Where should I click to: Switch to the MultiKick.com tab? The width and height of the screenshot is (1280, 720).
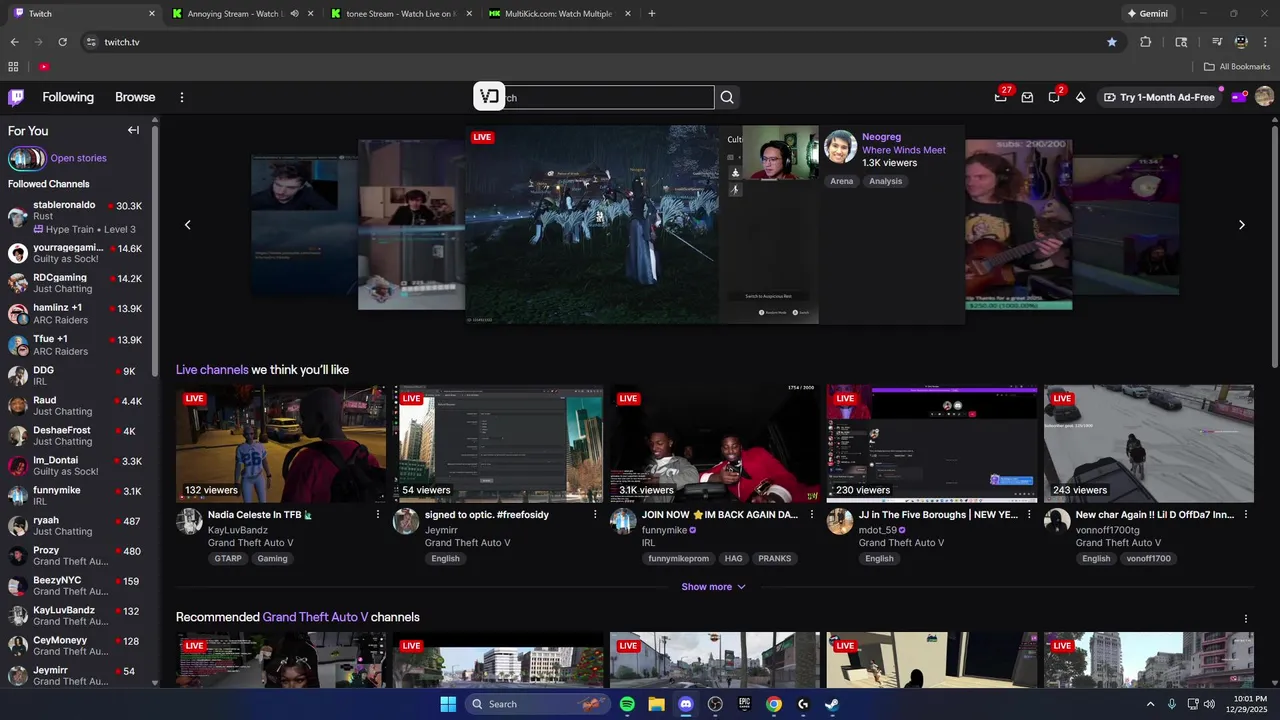tap(560, 14)
